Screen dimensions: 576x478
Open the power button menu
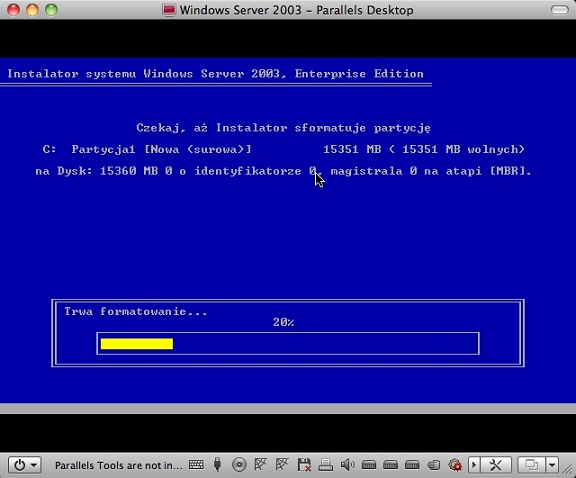[25, 465]
